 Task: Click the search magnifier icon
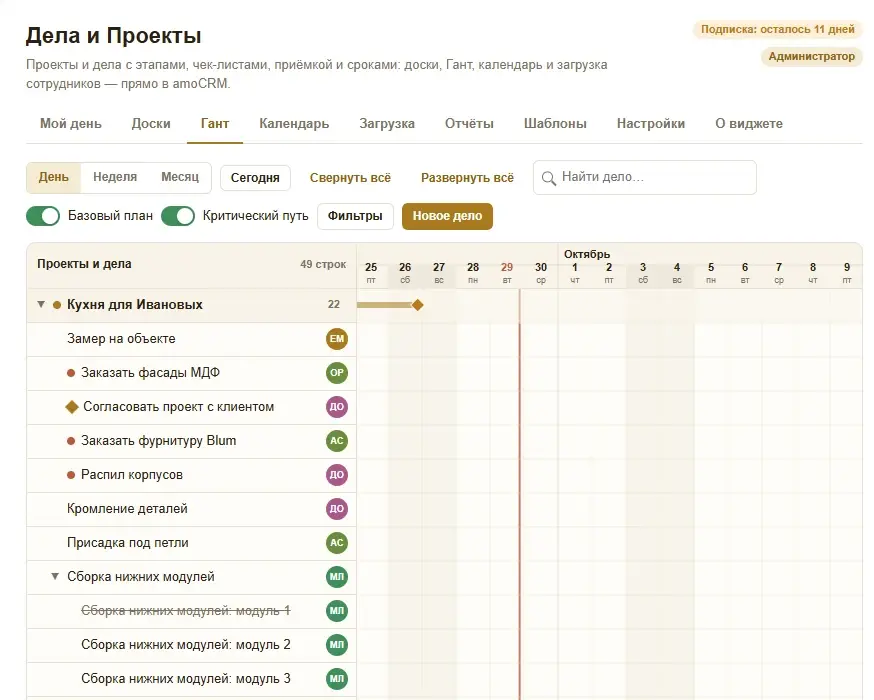(x=548, y=178)
